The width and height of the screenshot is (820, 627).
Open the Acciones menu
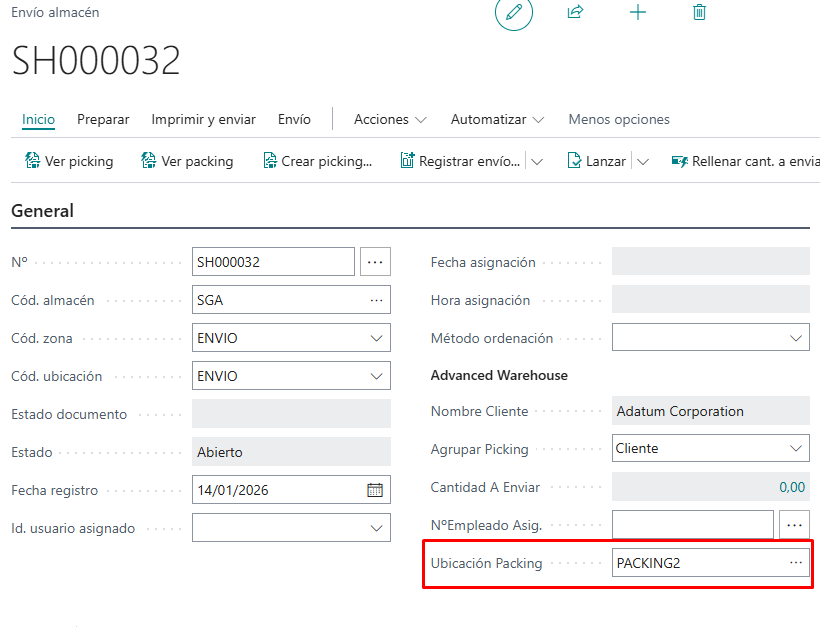point(390,119)
